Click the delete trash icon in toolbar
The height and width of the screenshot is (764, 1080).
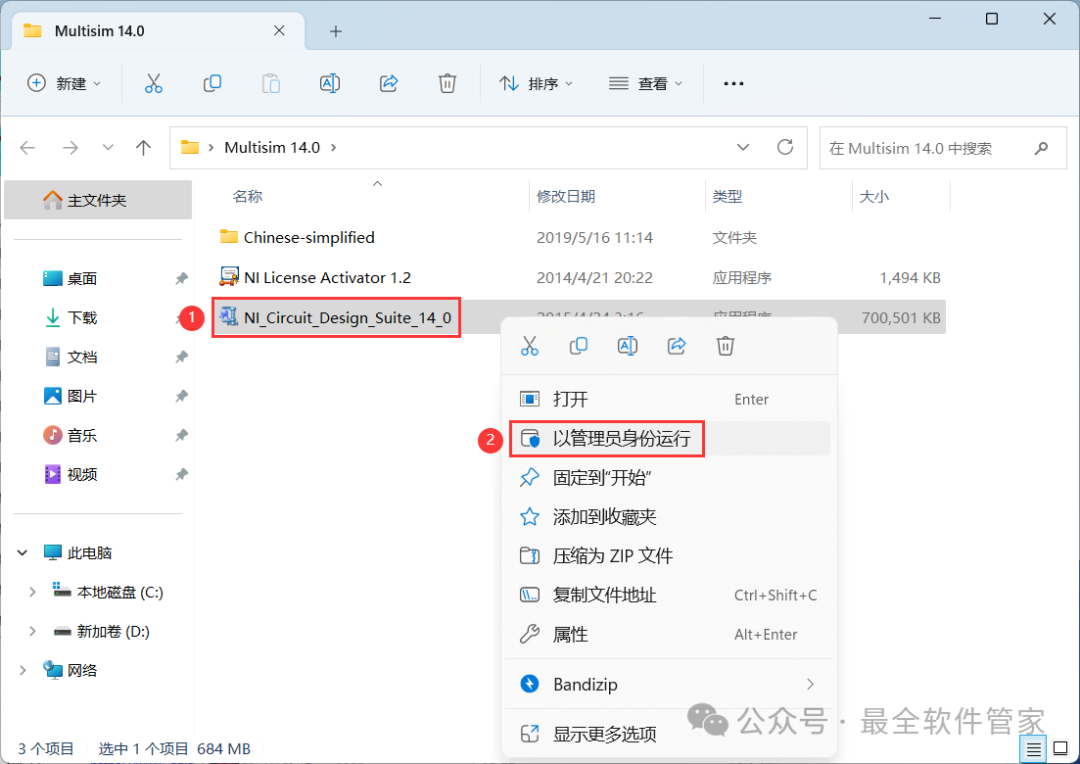click(448, 84)
